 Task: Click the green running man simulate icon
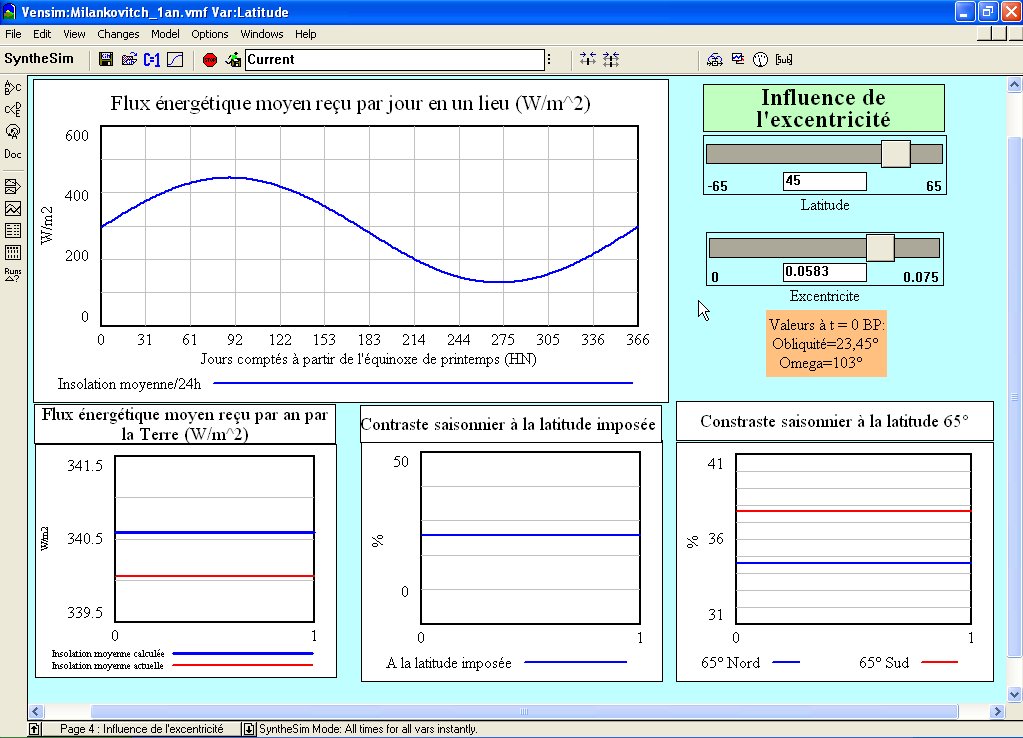[x=233, y=60]
